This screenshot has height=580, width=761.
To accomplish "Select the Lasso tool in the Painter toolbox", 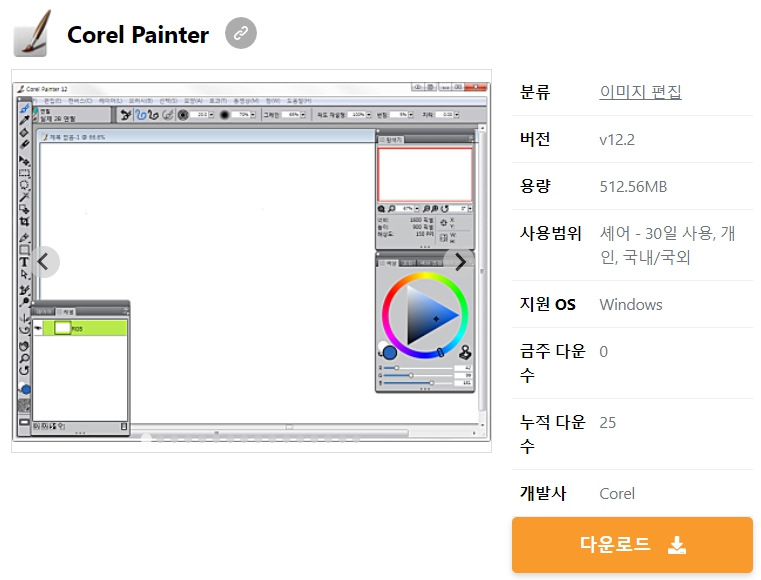I will [x=24, y=185].
